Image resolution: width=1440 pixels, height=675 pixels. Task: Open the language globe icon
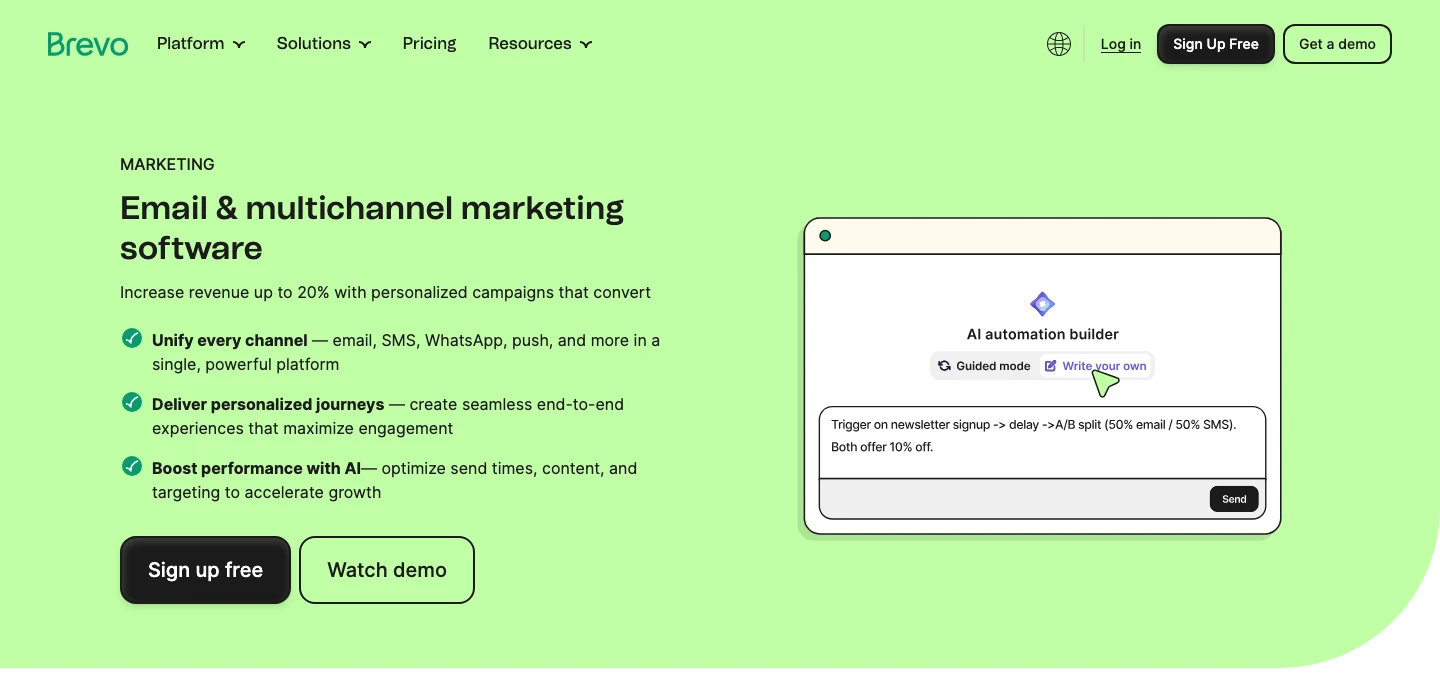pyautogui.click(x=1059, y=44)
